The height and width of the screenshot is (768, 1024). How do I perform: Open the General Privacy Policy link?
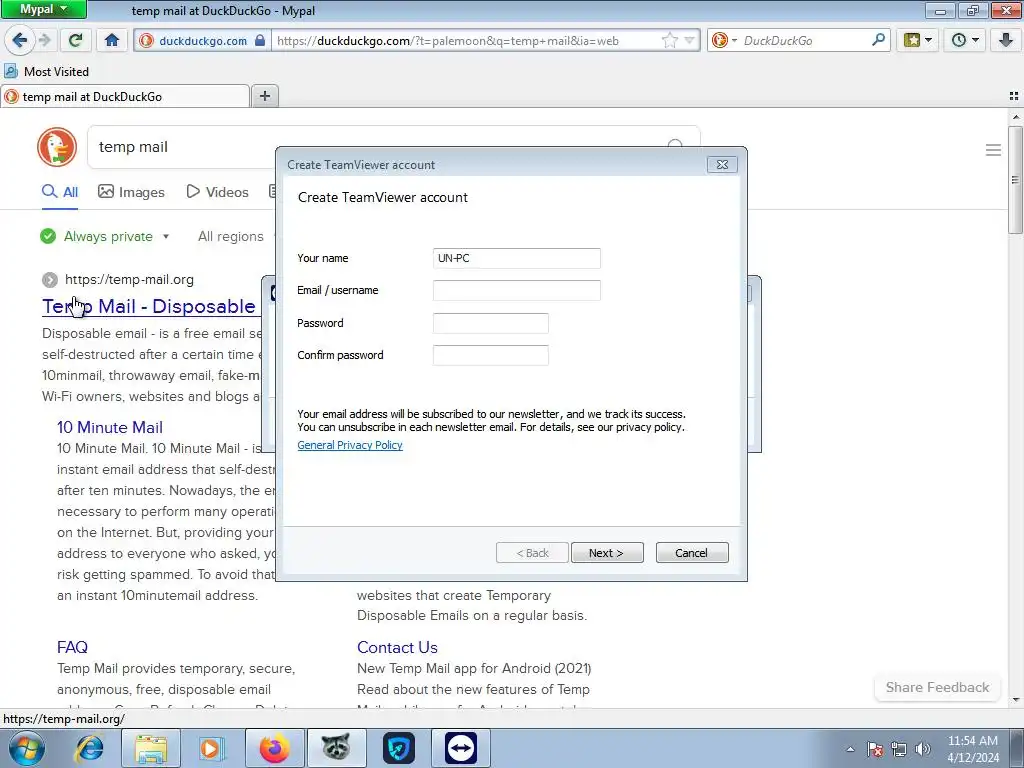(350, 445)
